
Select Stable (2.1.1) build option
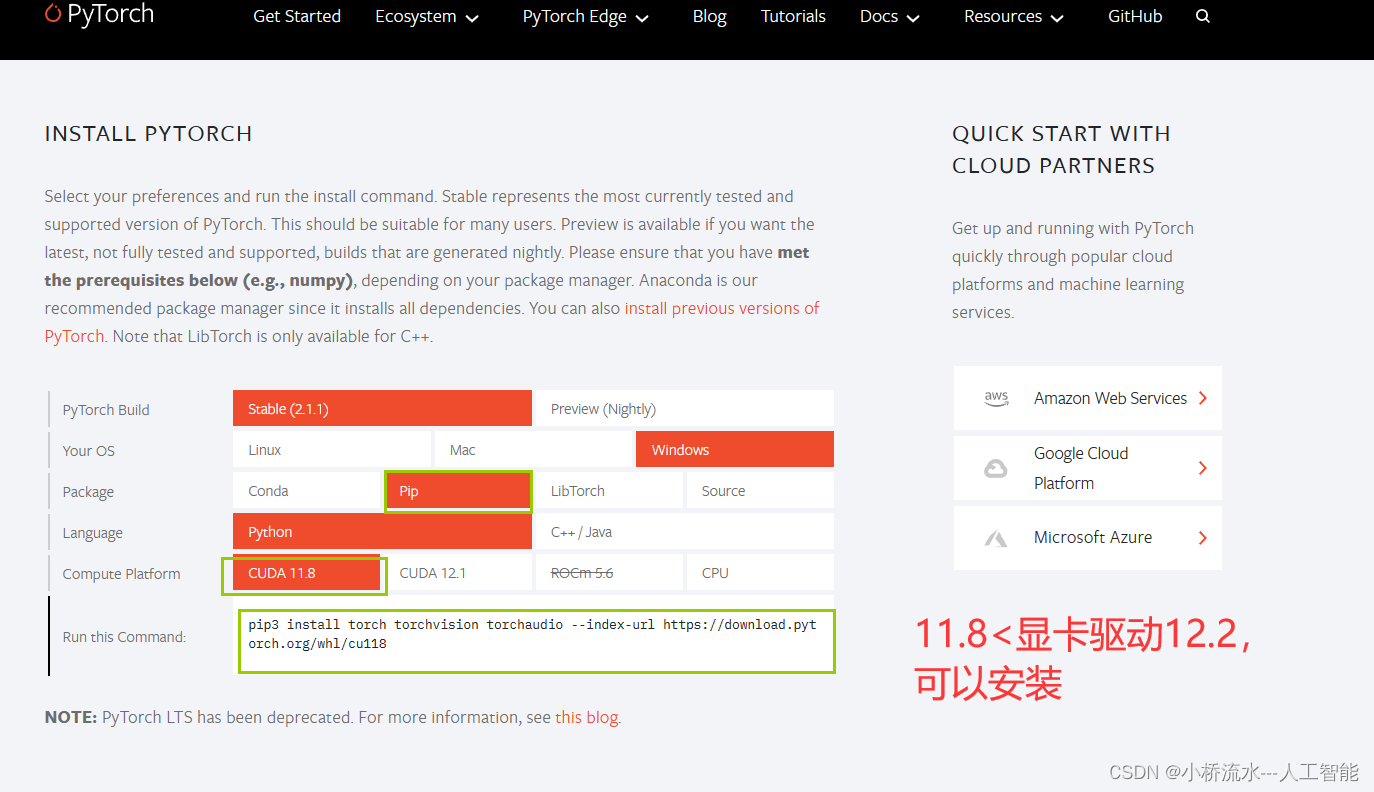point(382,408)
